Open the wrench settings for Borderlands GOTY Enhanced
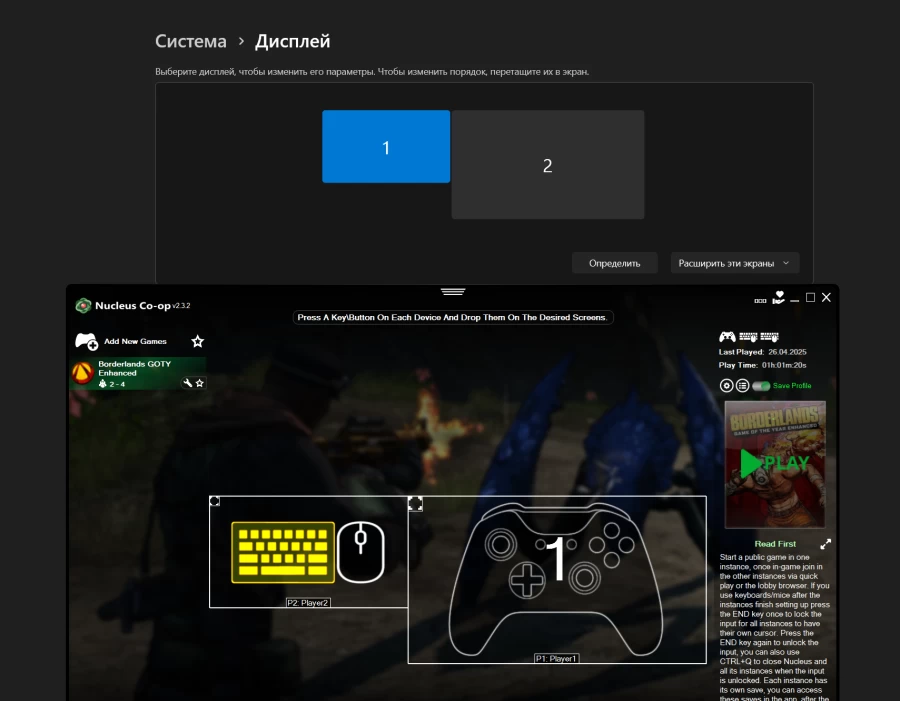The width and height of the screenshot is (900, 701). pyautogui.click(x=187, y=383)
